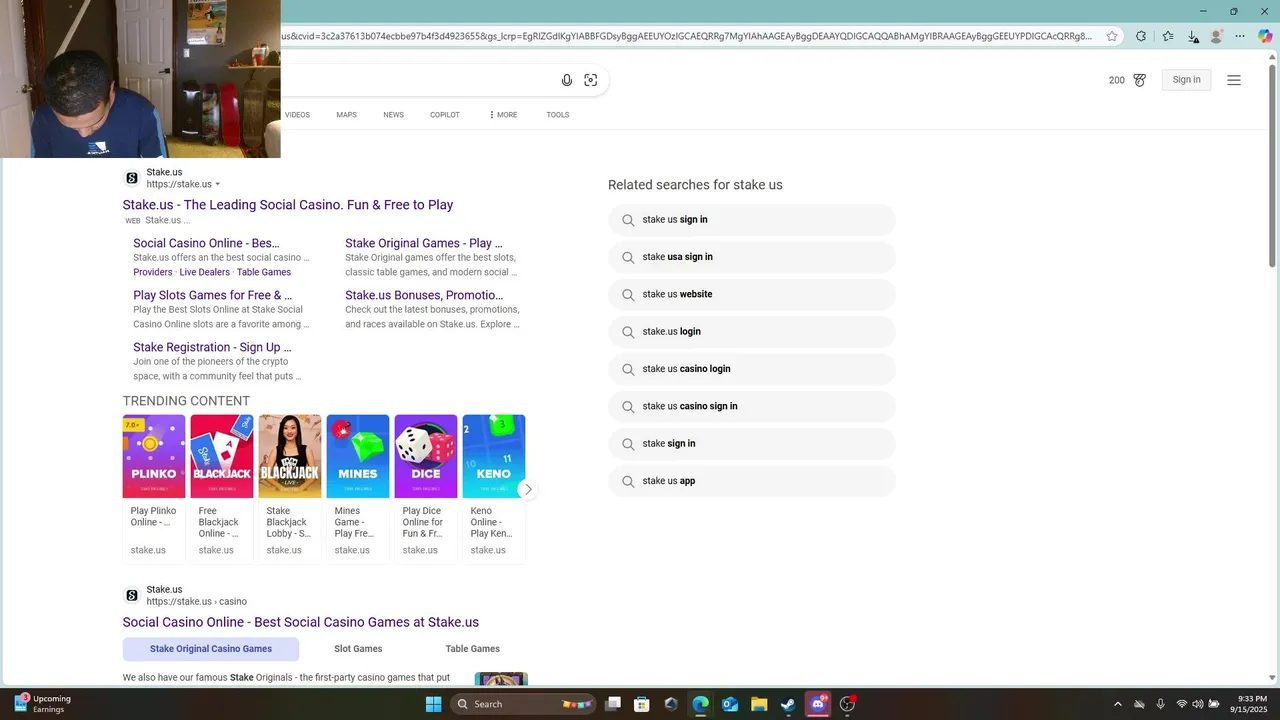Open 'Social Casino Online - Best Social Casino Games' link
The height and width of the screenshot is (720, 1280).
tap(301, 622)
